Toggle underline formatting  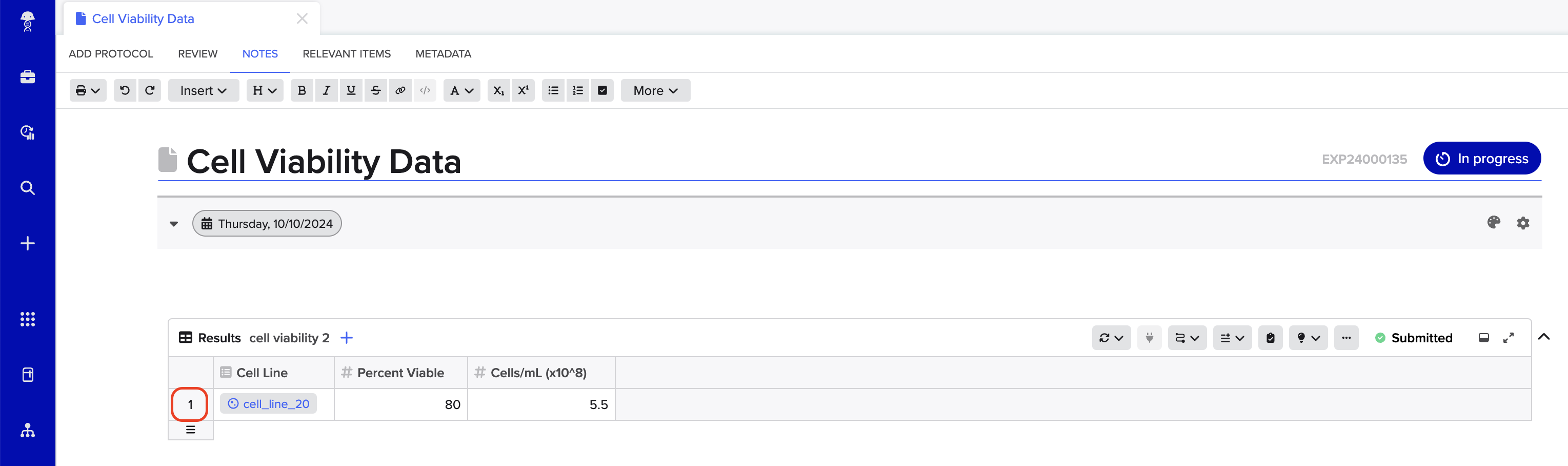(351, 90)
